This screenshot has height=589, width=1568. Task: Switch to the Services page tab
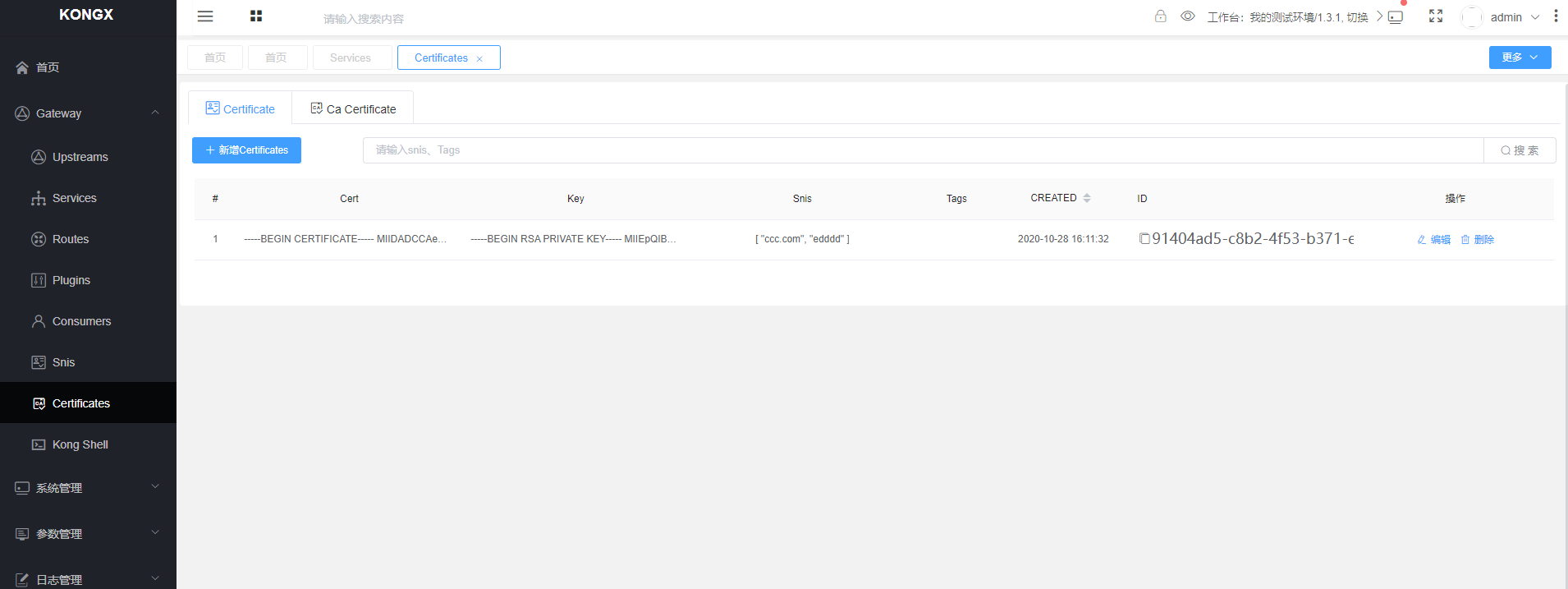(x=351, y=58)
